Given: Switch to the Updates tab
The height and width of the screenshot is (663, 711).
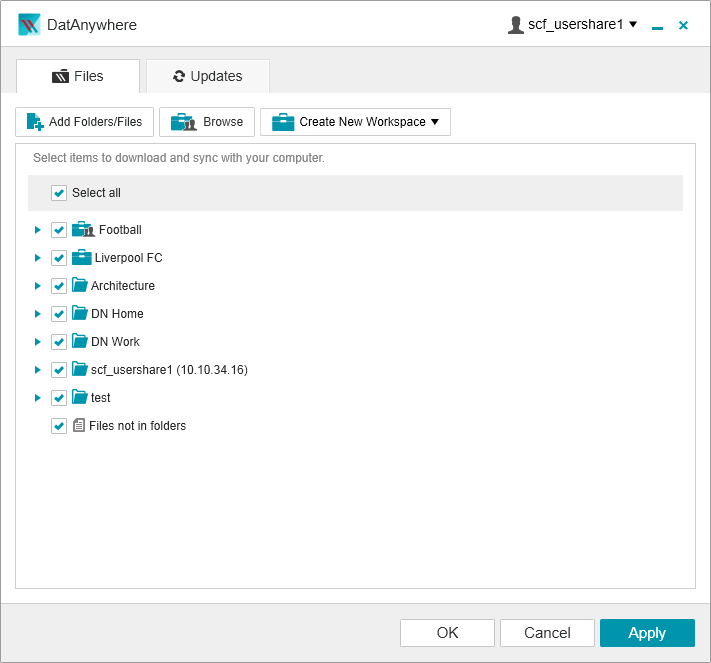Looking at the screenshot, I should [207, 76].
